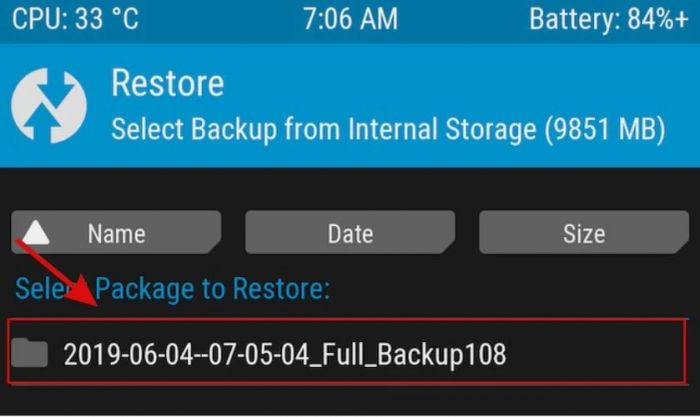Tap the "Battery:" label in status bar
Viewport: 700px width, 417px height.
click(573, 19)
